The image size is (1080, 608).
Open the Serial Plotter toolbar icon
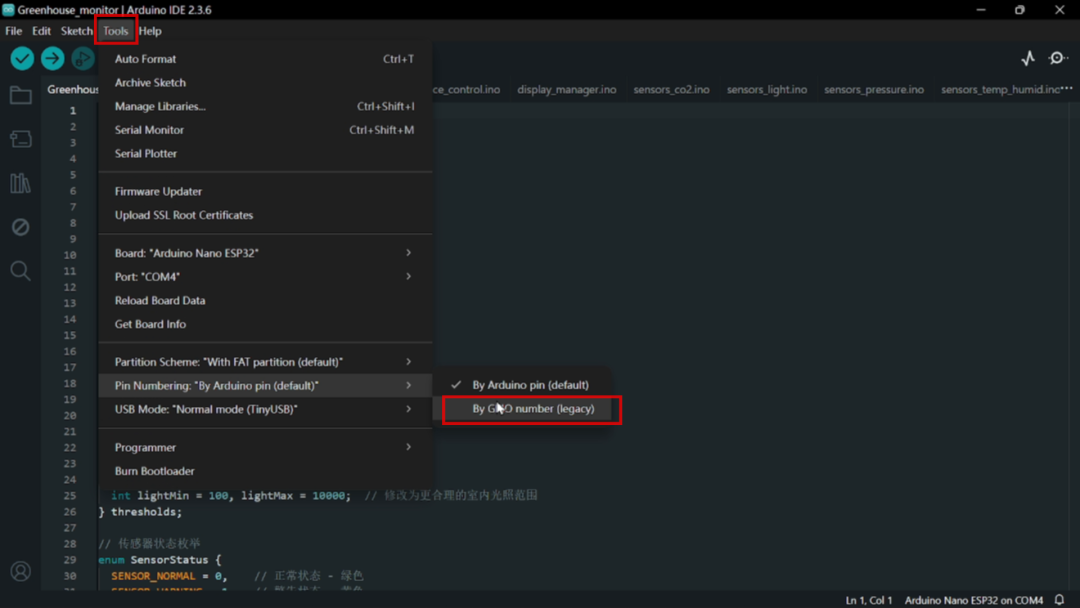(1028, 59)
